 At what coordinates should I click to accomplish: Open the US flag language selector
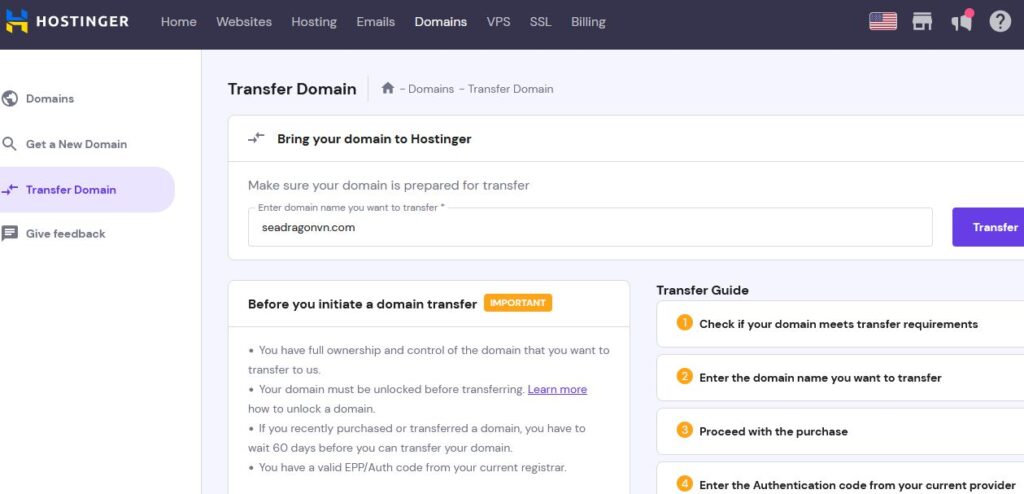coord(883,21)
